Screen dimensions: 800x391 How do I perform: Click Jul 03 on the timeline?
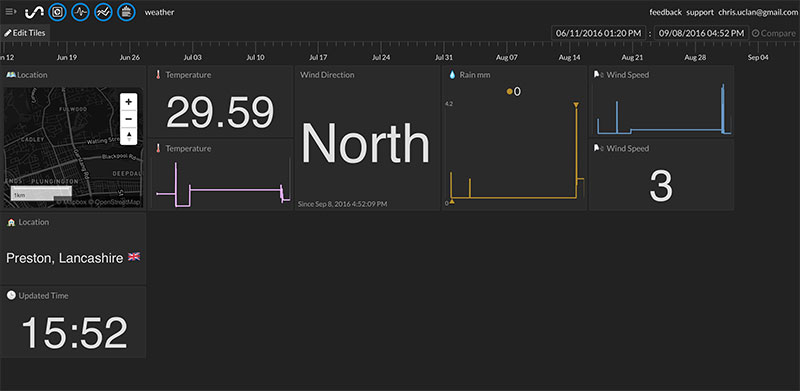pos(192,58)
